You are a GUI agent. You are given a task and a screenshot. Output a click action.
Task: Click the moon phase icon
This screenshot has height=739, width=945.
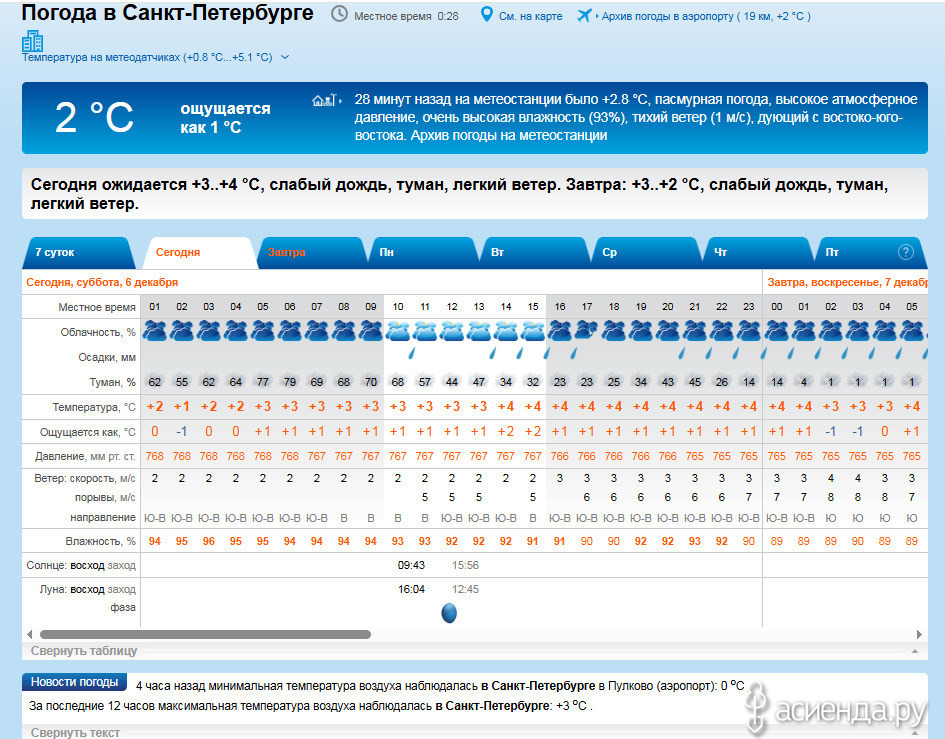coord(449,613)
